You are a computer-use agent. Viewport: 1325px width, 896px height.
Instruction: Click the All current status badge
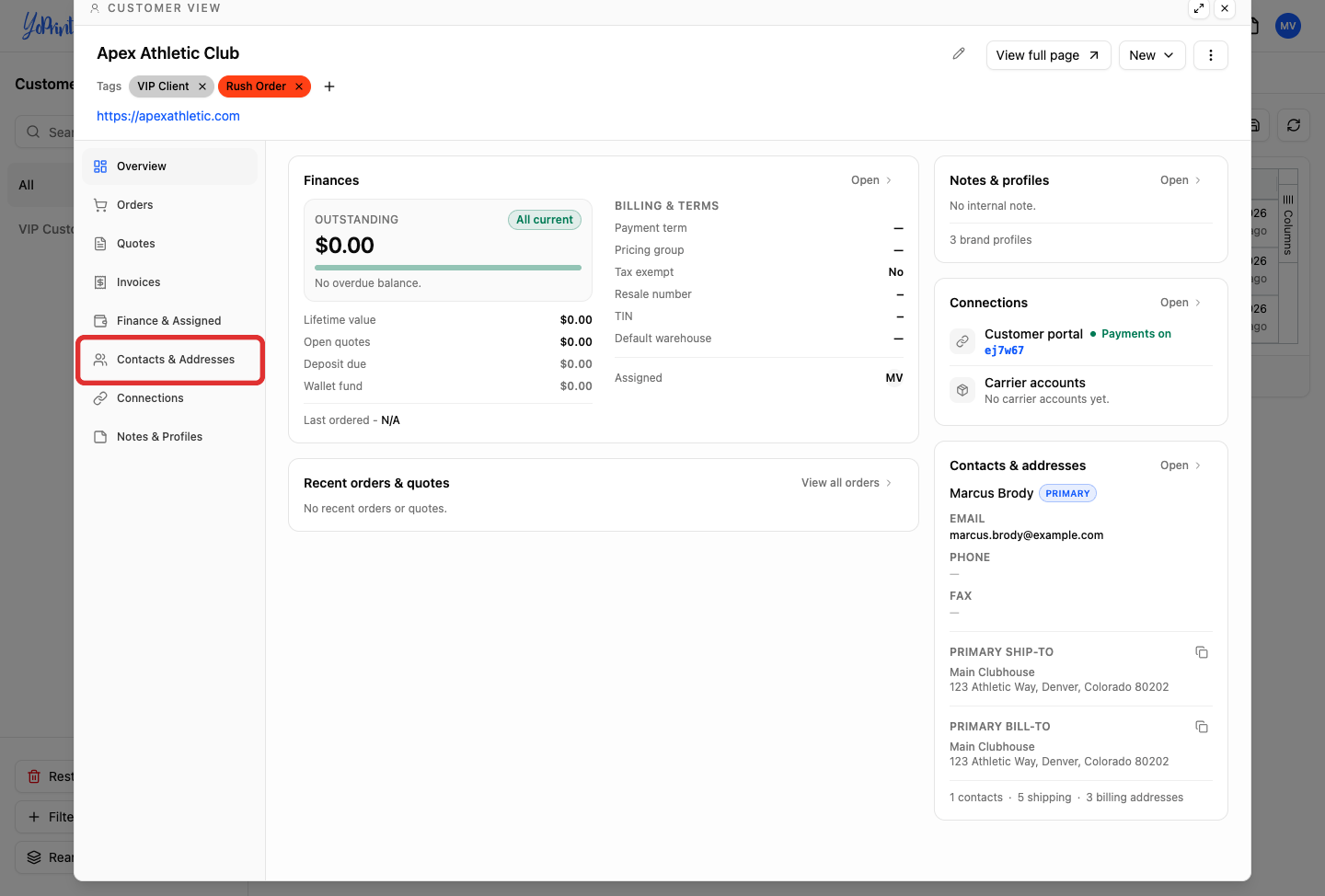(545, 220)
